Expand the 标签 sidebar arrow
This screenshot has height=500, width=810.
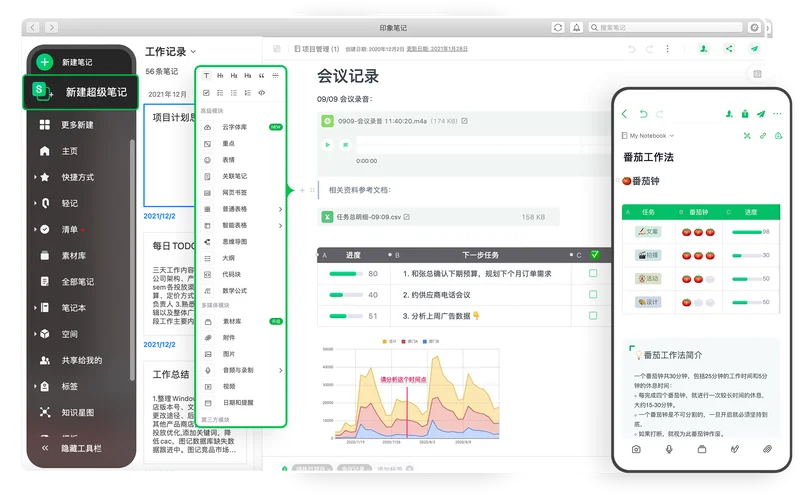35,386
